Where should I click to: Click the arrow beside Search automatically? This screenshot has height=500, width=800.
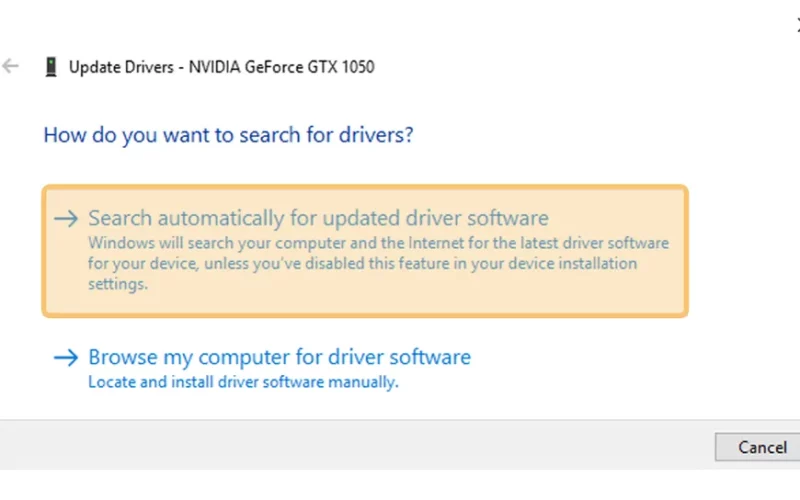tap(66, 218)
